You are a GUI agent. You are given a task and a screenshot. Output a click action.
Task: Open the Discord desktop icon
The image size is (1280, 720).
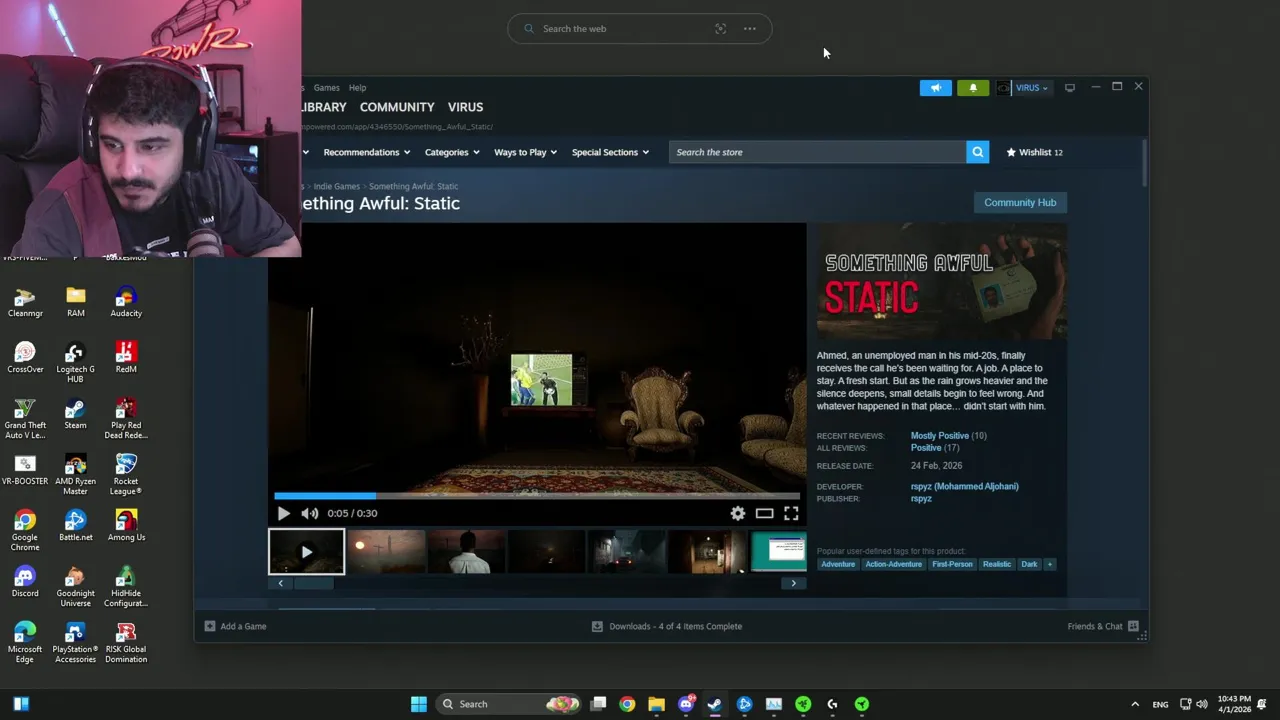[25, 582]
